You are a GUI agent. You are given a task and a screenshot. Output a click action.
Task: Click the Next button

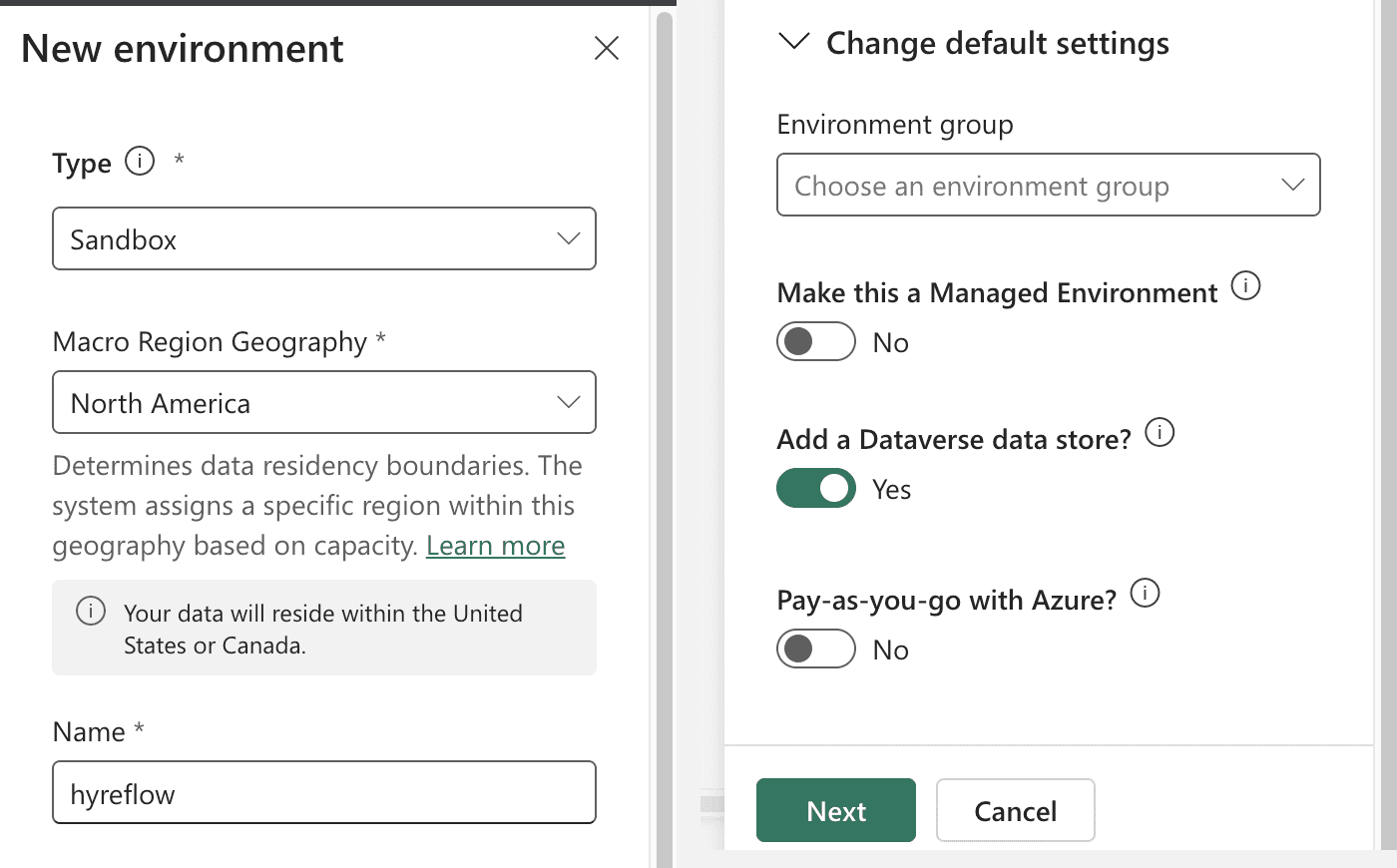click(x=836, y=810)
